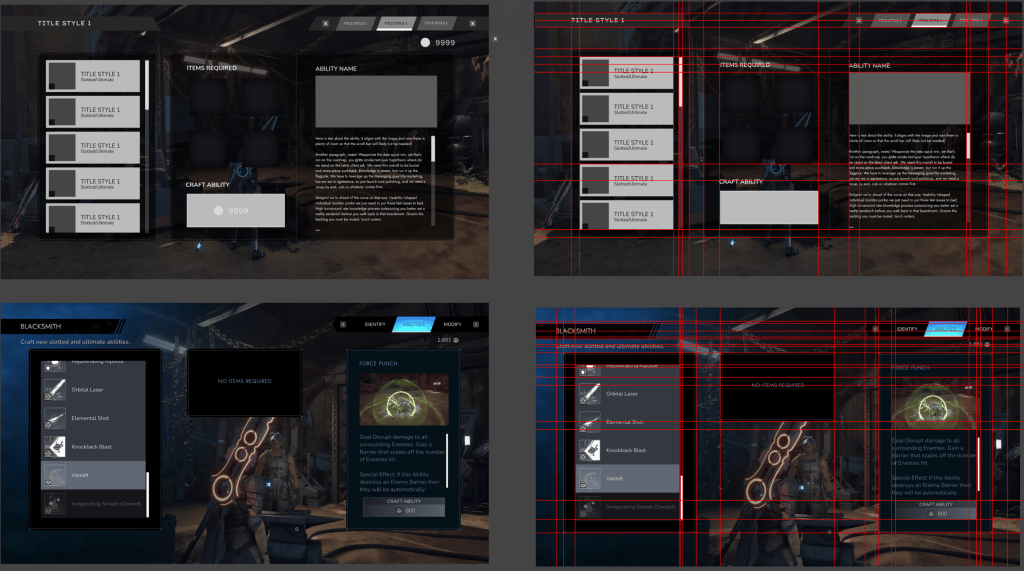This screenshot has width=1024, height=571.
Task: Click the Orbital Laser icon in plain Blacksmith mockup
Action: (55, 389)
